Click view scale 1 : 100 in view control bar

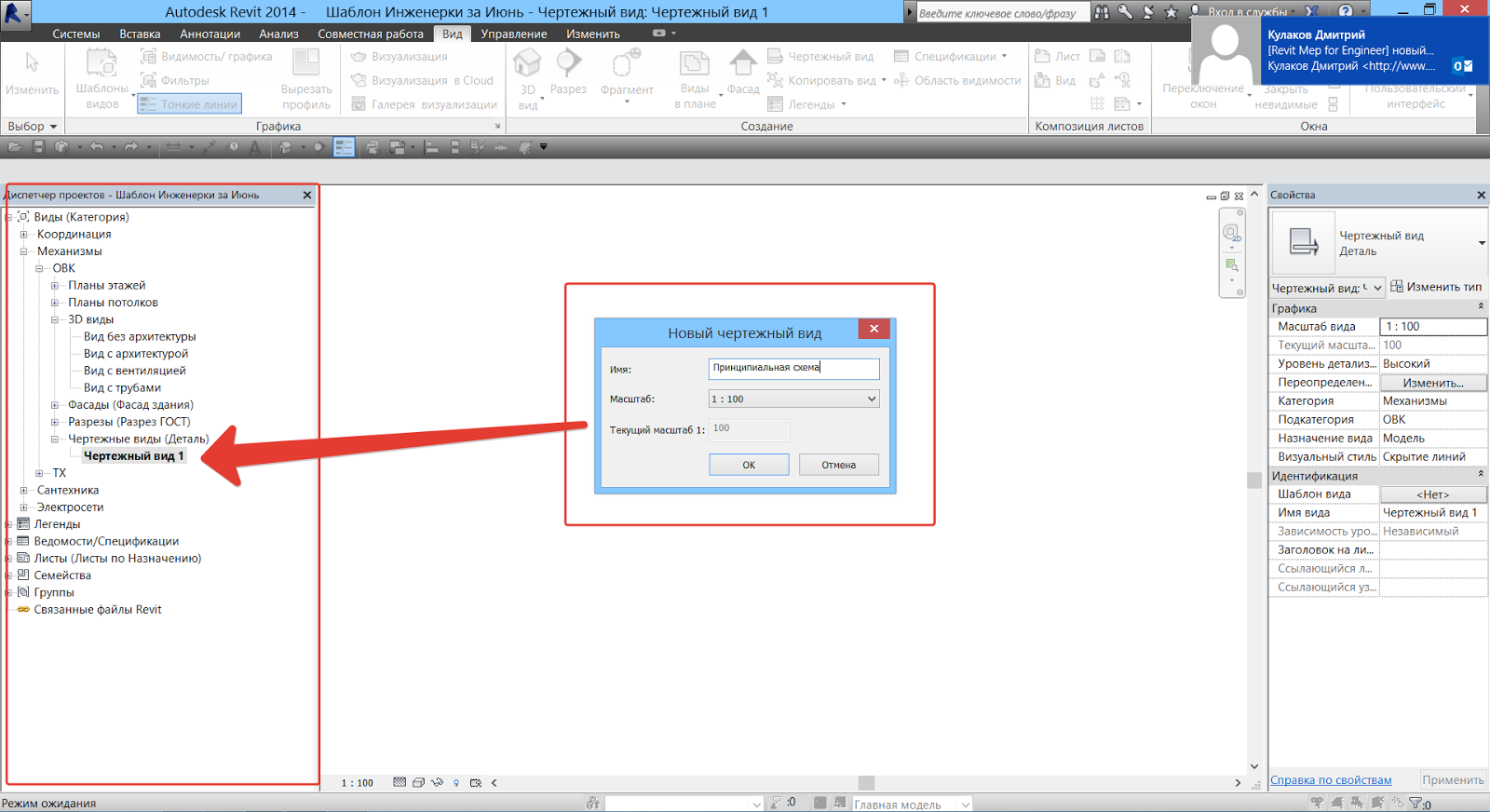(357, 783)
